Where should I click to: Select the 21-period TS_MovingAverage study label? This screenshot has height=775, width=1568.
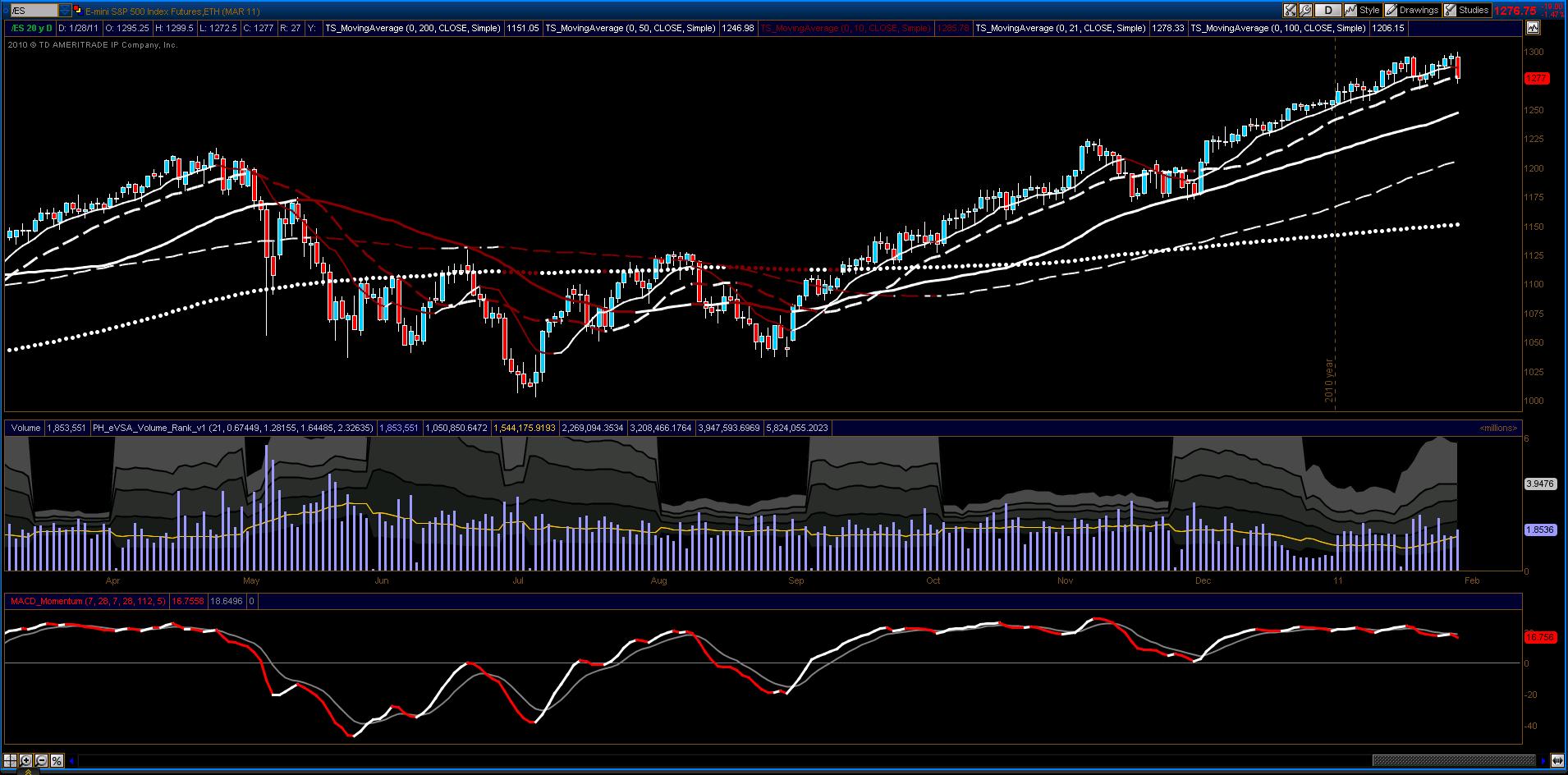(x=1060, y=28)
